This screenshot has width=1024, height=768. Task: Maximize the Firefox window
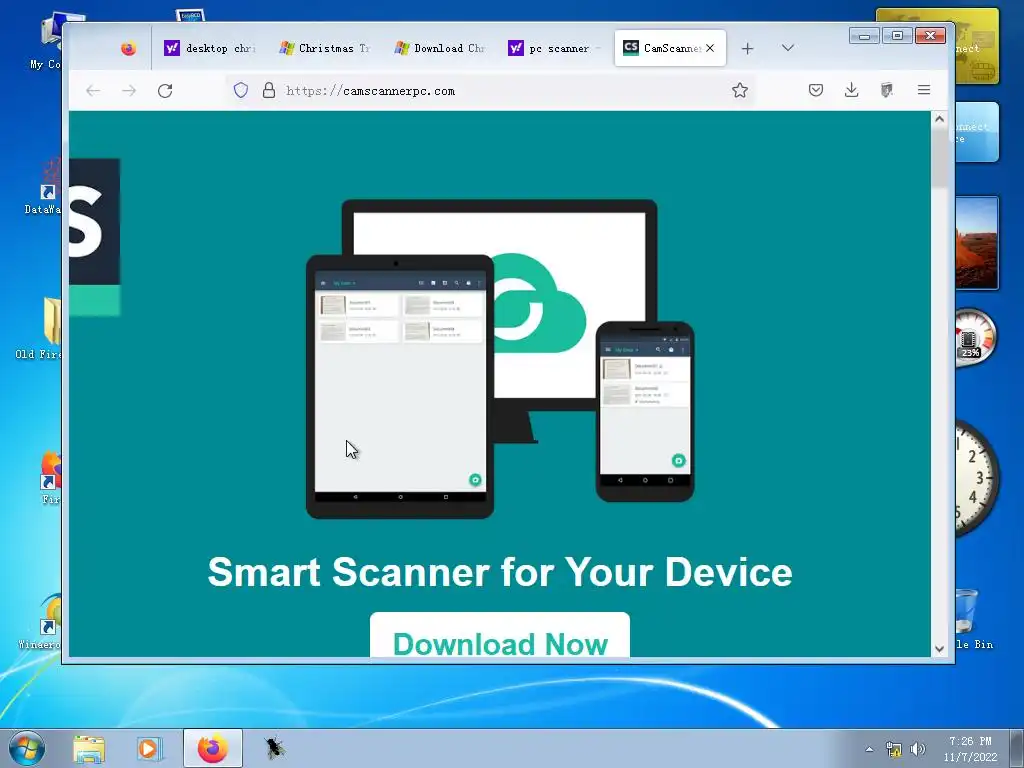point(897,36)
